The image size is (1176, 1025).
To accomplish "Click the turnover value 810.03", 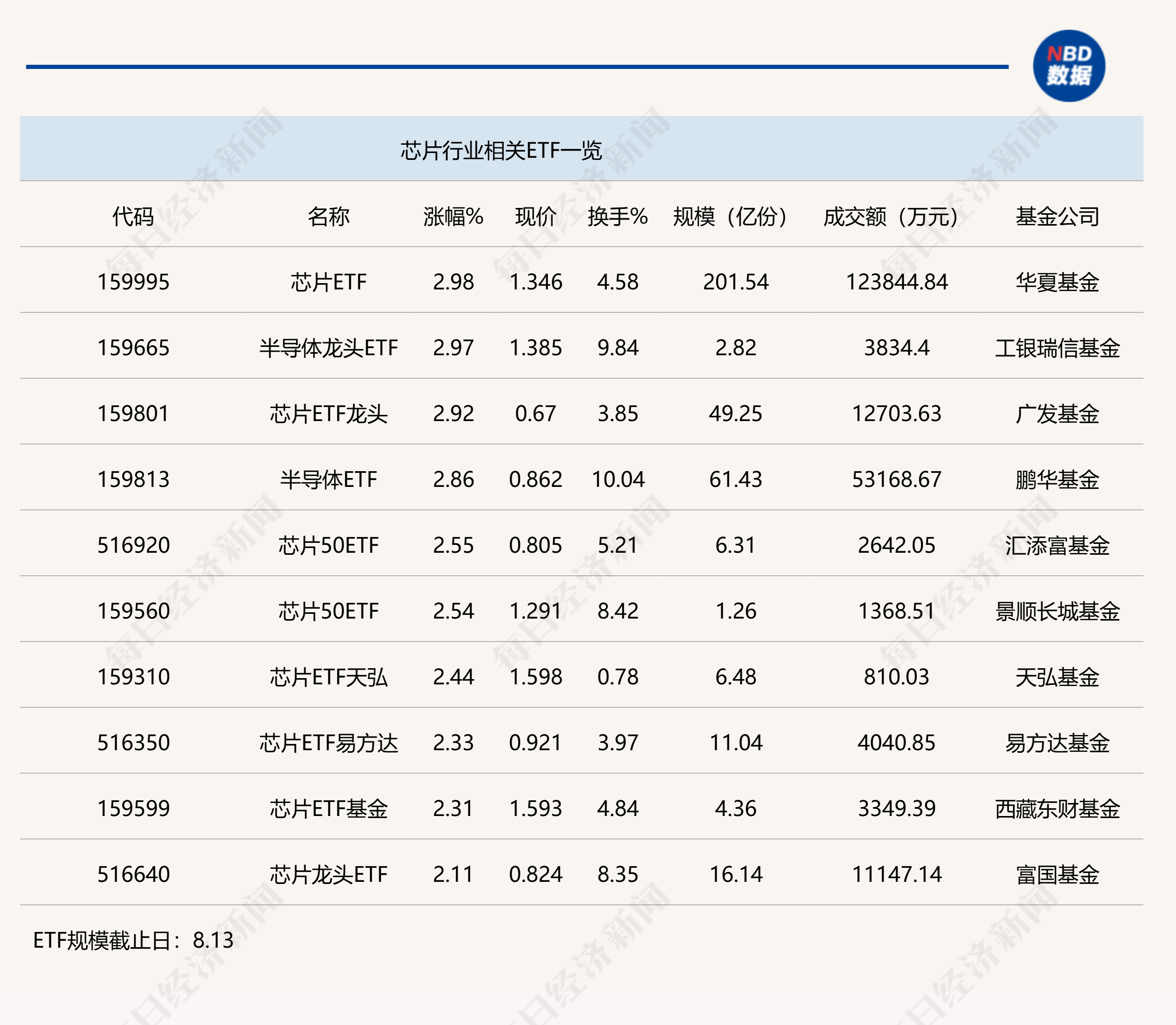I will pos(896,677).
